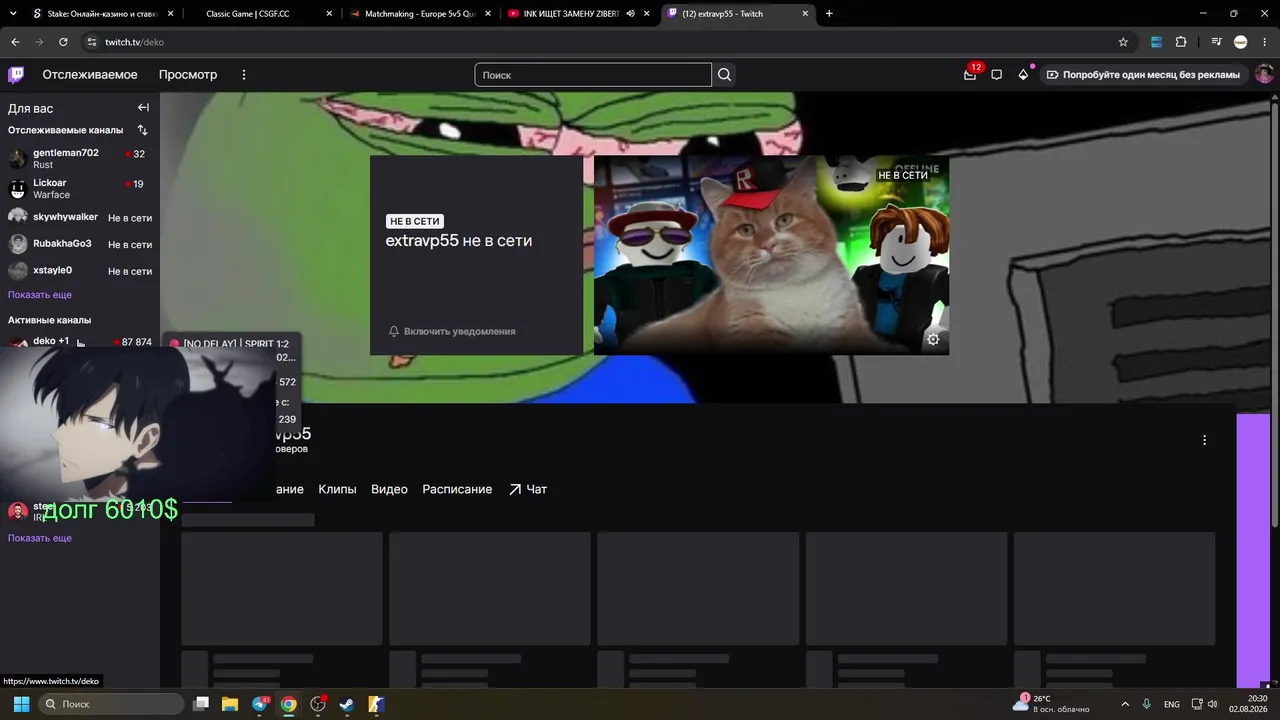Click the search magnifier button
Viewport: 1280px width, 720px height.
(725, 75)
